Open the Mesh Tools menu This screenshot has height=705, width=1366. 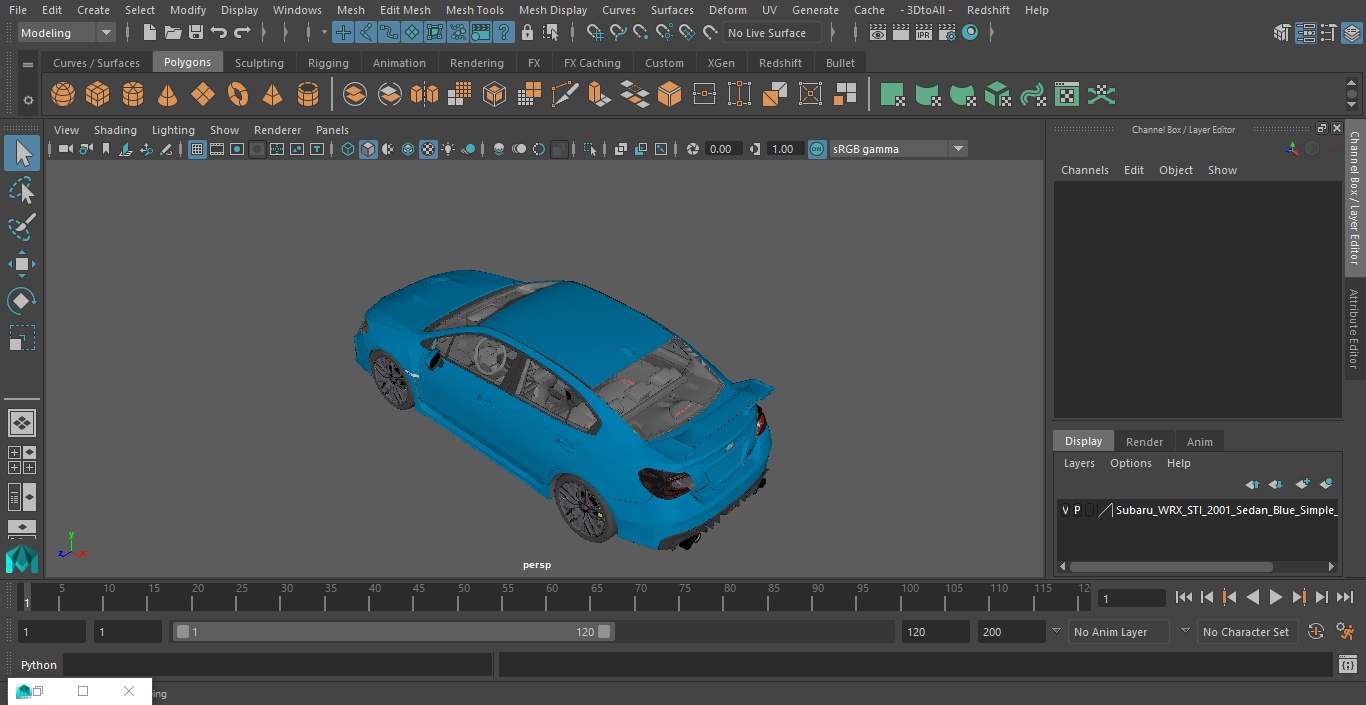click(474, 10)
